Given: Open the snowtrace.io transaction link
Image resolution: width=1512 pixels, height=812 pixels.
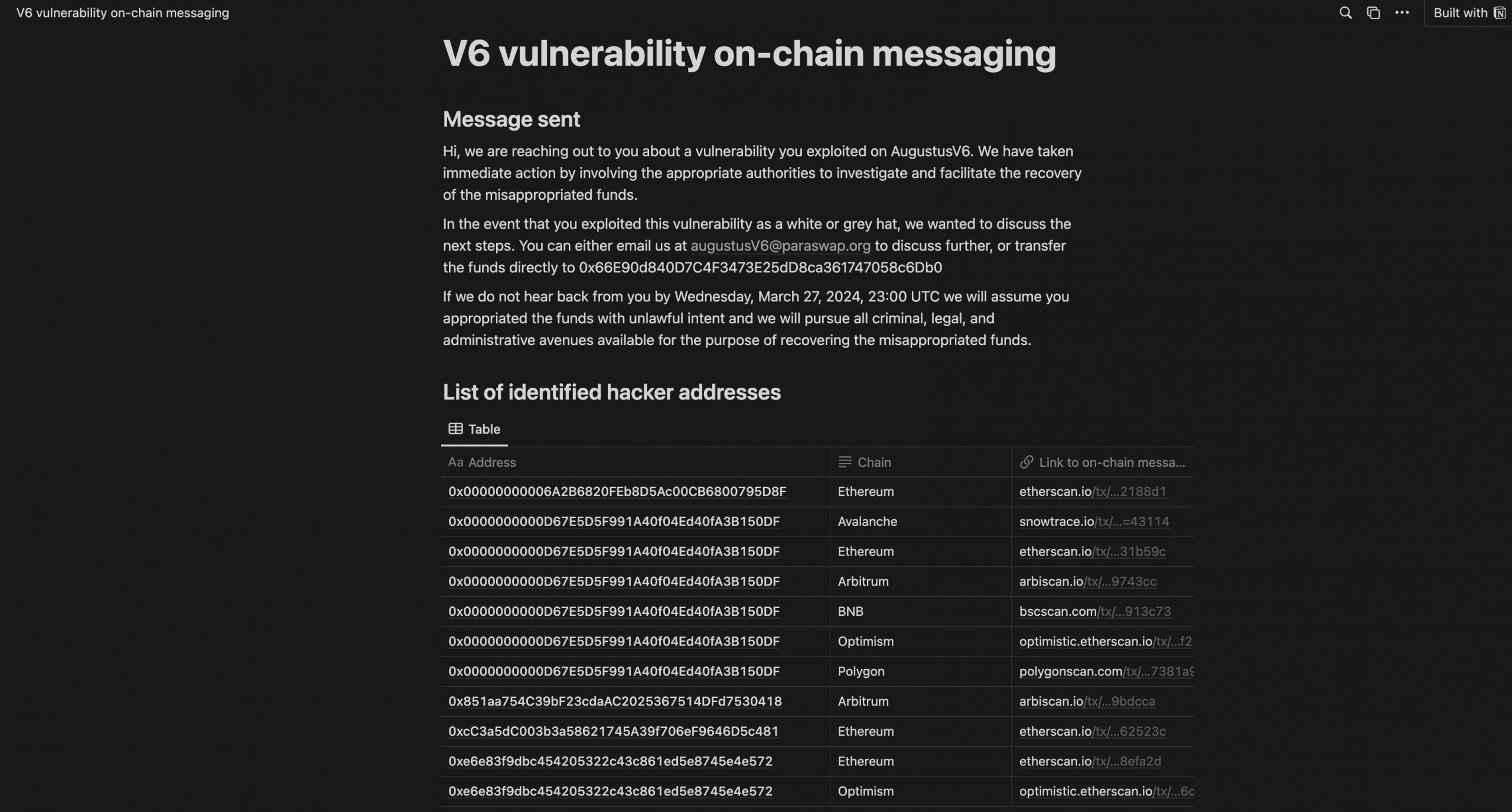Looking at the screenshot, I should (x=1094, y=522).
